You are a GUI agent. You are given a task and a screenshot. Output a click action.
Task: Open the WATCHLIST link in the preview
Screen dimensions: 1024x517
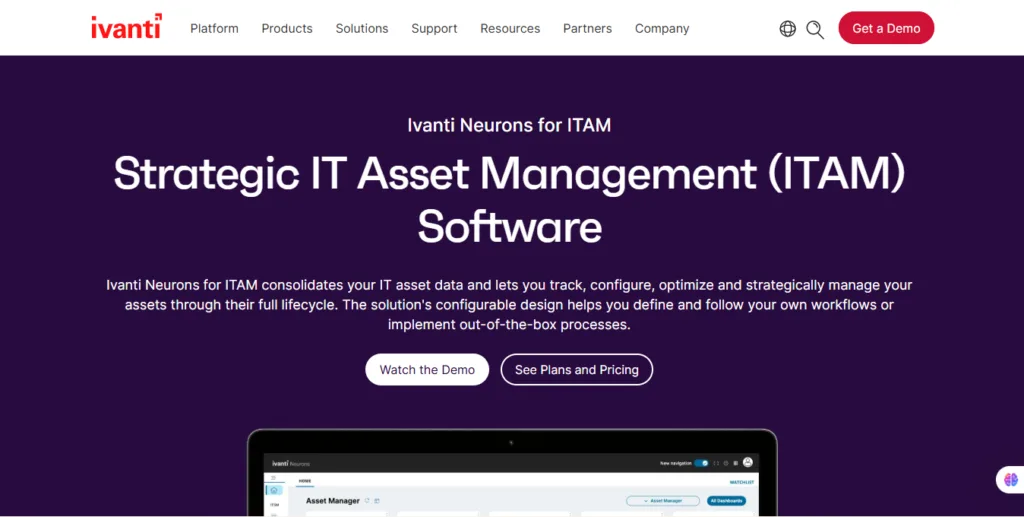(741, 482)
